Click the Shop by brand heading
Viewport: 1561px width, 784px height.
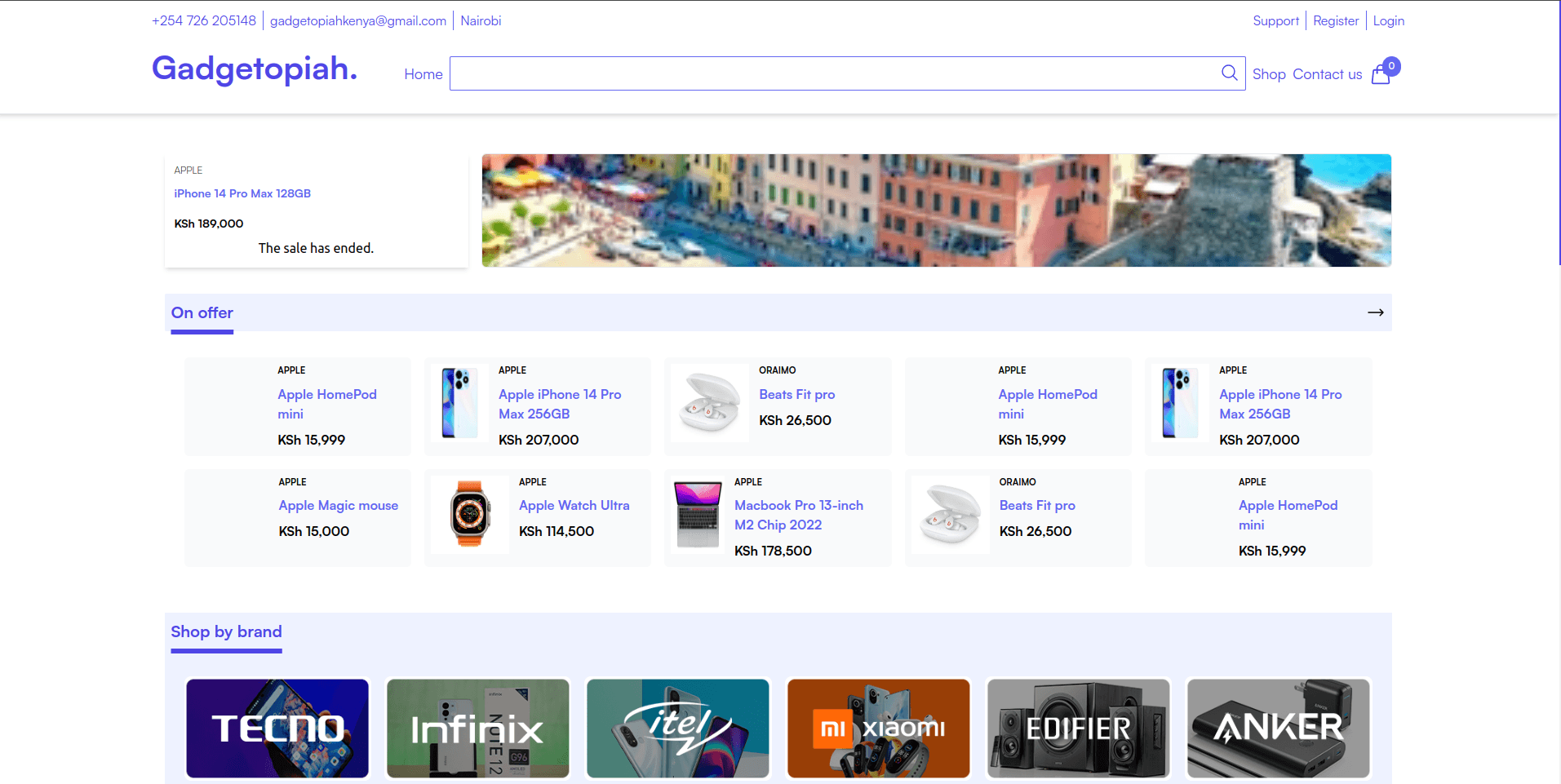(226, 631)
